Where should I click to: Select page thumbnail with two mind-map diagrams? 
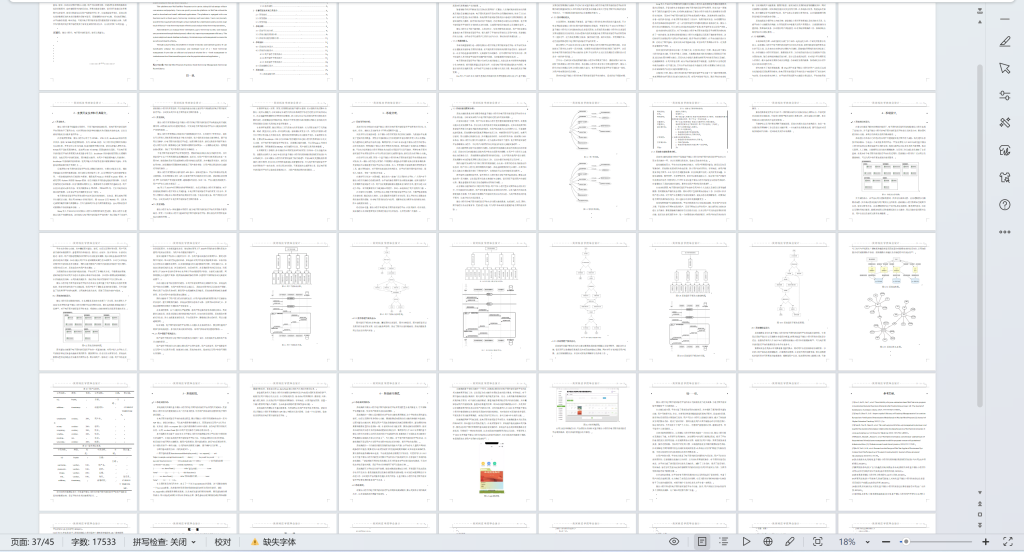pos(587,161)
